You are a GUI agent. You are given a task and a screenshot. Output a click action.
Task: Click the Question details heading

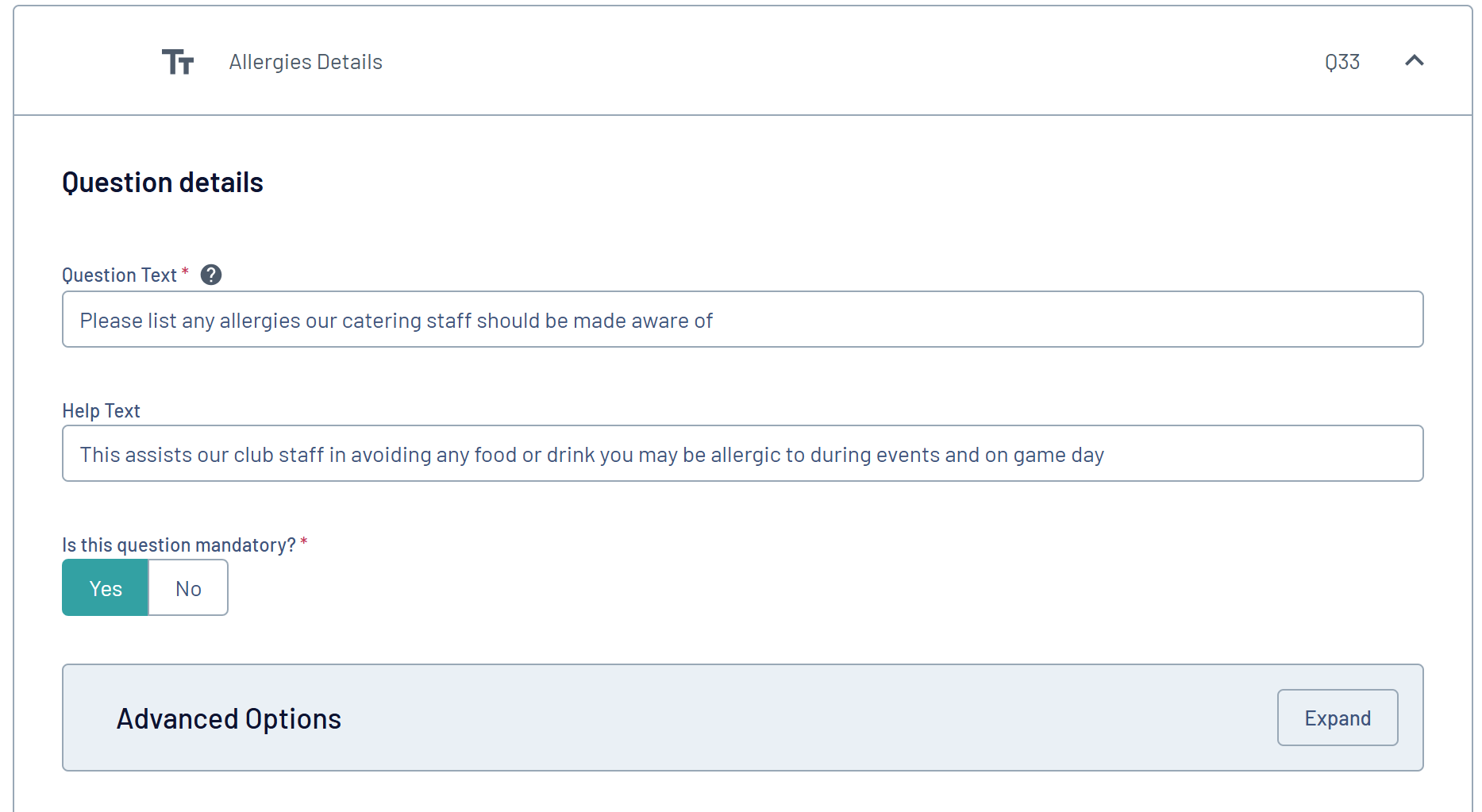(163, 183)
